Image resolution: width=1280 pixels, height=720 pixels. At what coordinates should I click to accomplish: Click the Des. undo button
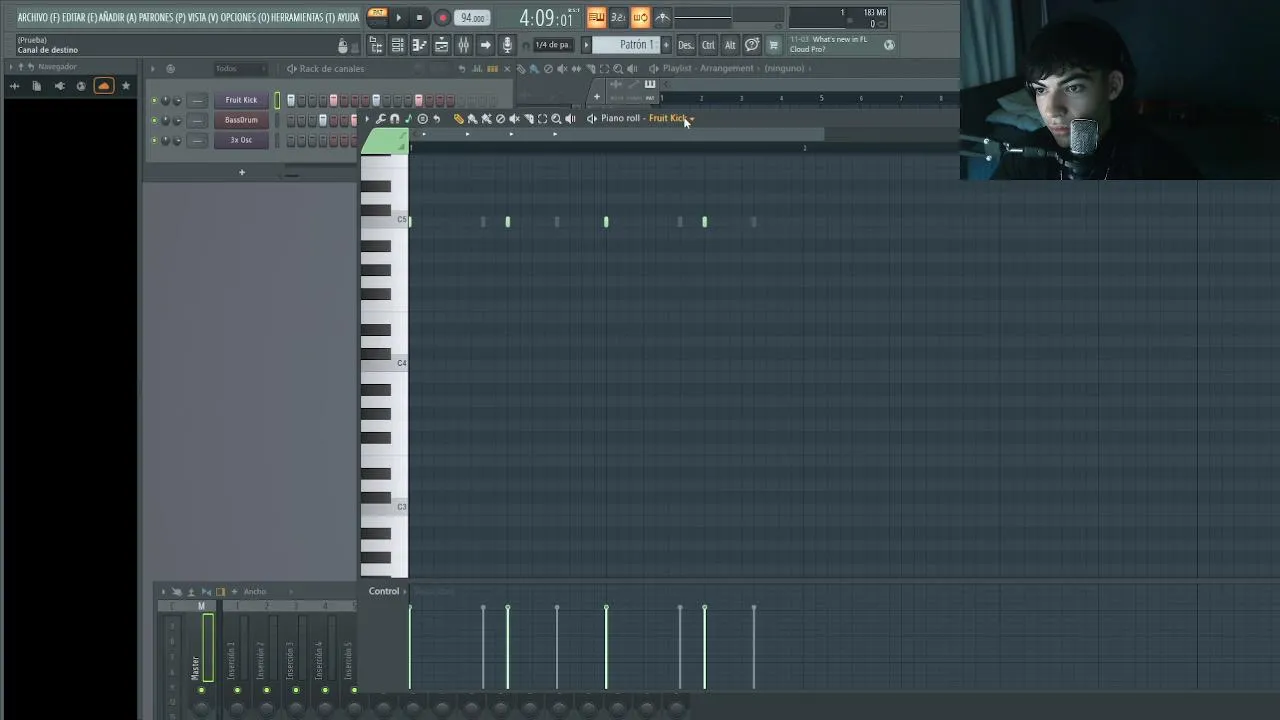[685, 45]
